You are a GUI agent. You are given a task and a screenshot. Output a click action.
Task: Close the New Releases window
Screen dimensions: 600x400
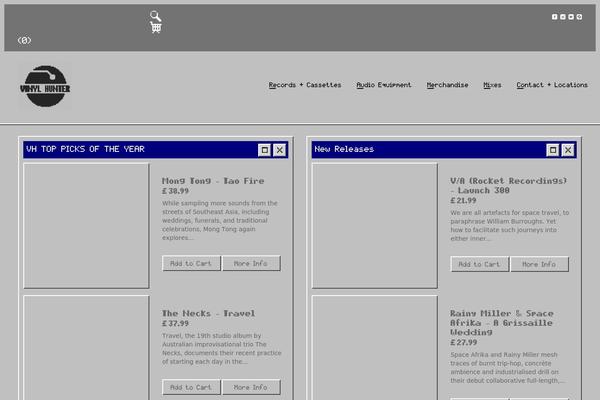click(x=568, y=150)
